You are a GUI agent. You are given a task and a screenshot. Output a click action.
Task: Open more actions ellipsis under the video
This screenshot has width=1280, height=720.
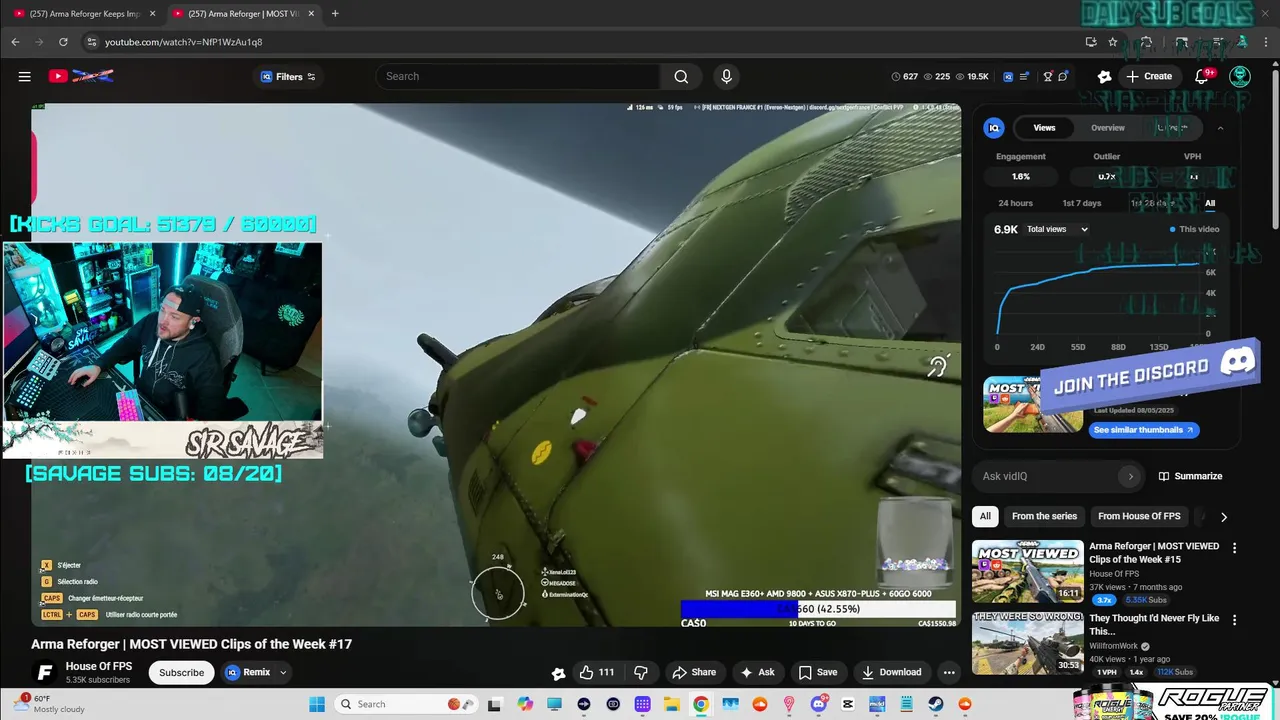pyautogui.click(x=949, y=672)
